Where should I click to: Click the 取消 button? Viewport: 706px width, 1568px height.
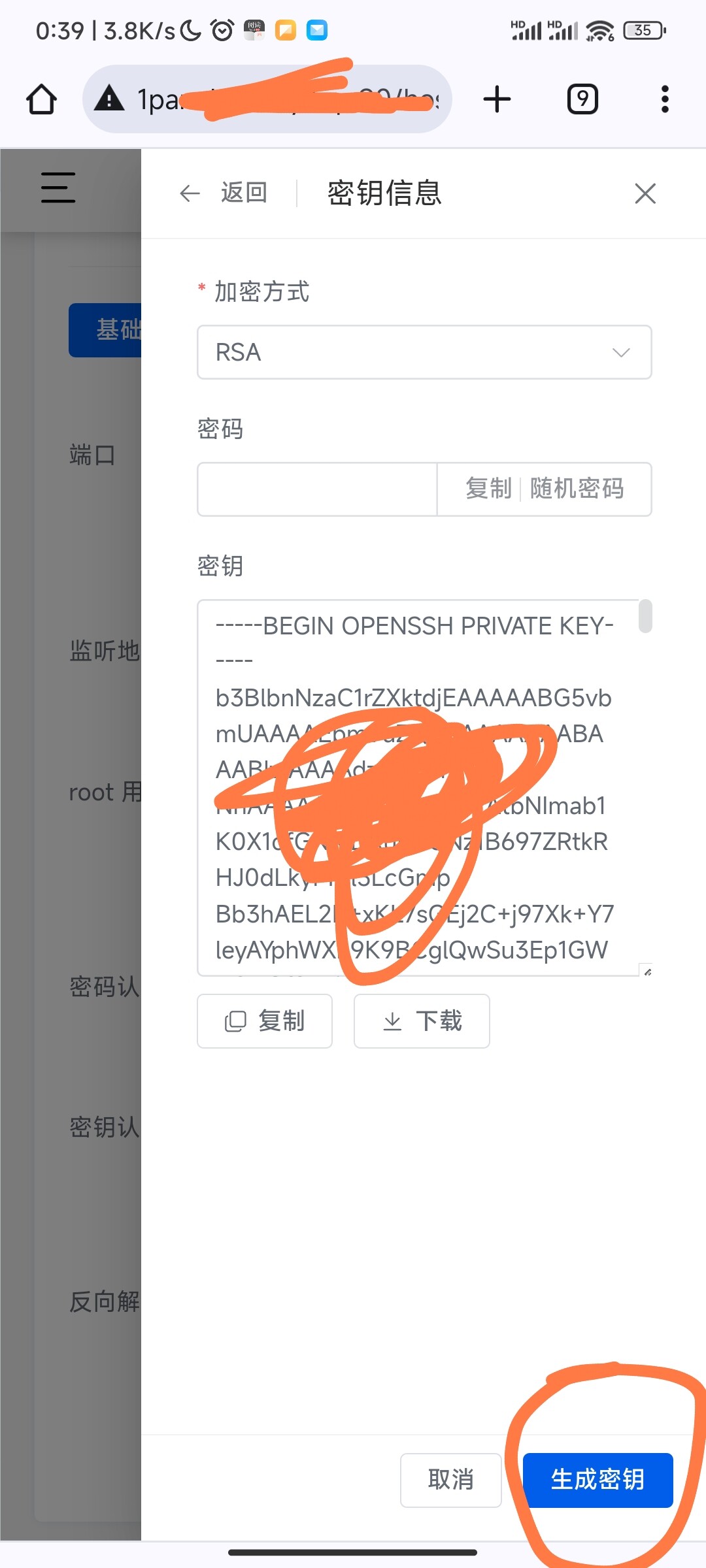[x=450, y=1480]
